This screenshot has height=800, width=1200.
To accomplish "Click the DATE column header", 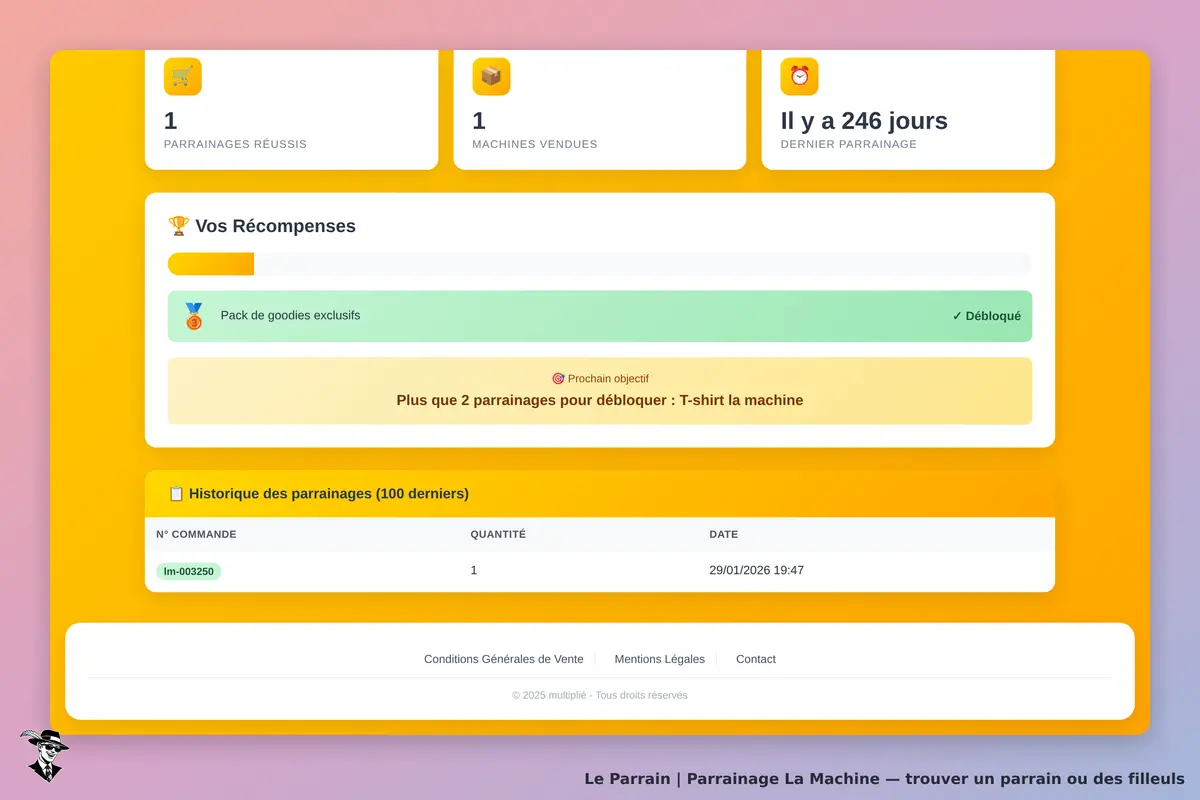I will coord(724,534).
